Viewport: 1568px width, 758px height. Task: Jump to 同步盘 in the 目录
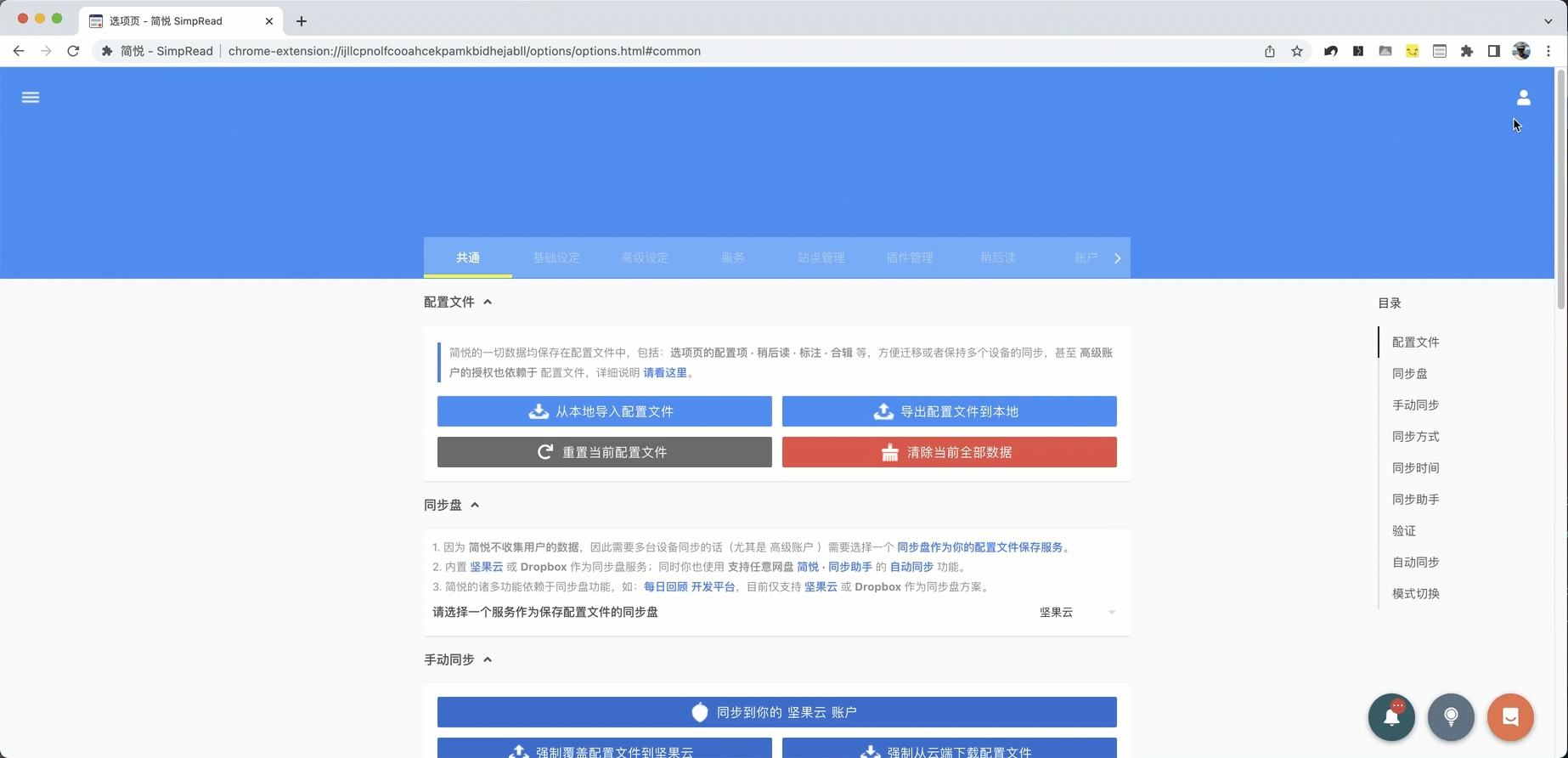click(x=1409, y=373)
